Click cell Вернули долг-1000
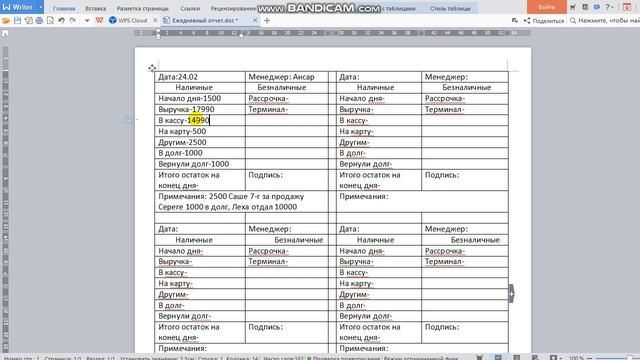This screenshot has height=360, width=640. [200, 164]
